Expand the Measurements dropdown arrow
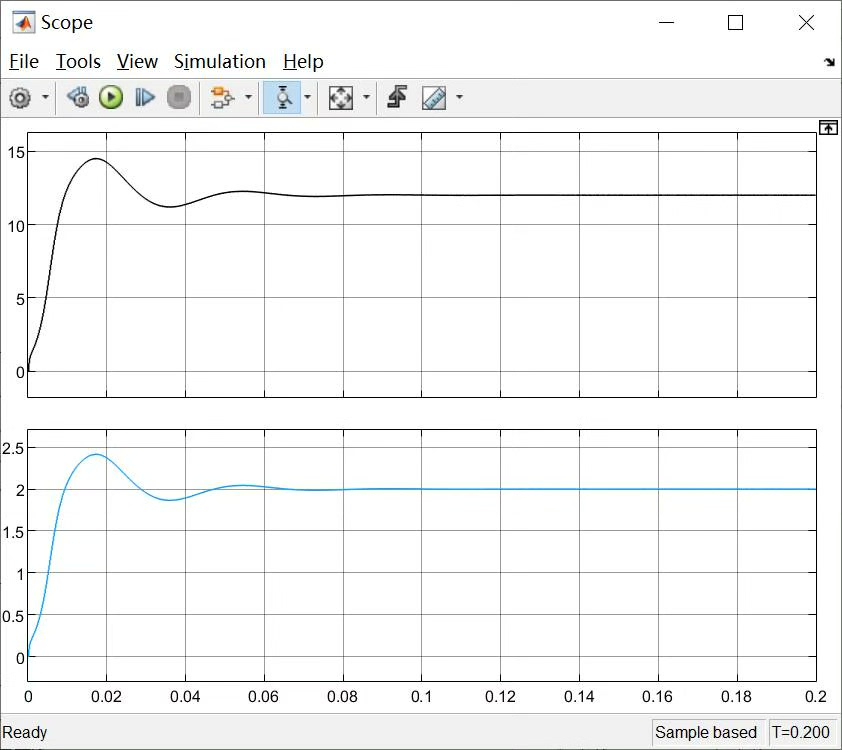The width and height of the screenshot is (842, 750). tap(459, 97)
